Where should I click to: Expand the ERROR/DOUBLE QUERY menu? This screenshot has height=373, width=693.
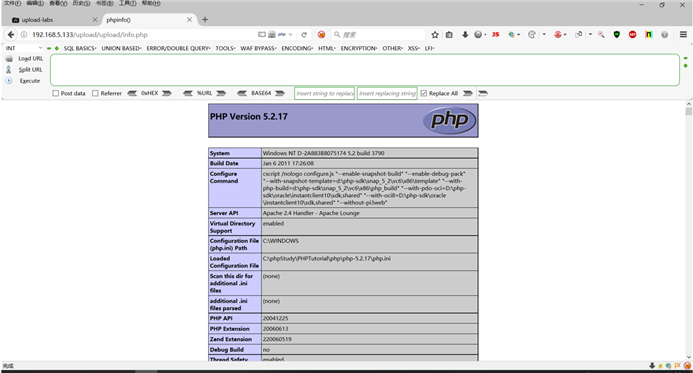179,48
